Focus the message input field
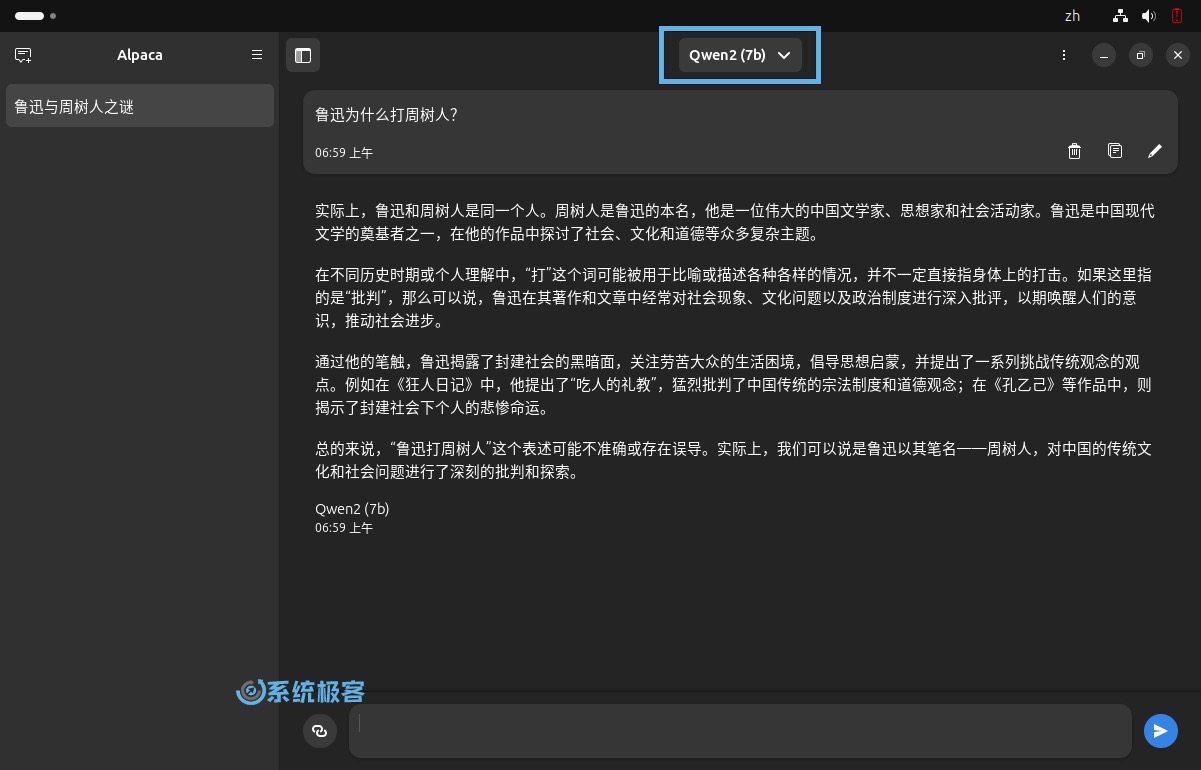The height and width of the screenshot is (770, 1201). 740,731
